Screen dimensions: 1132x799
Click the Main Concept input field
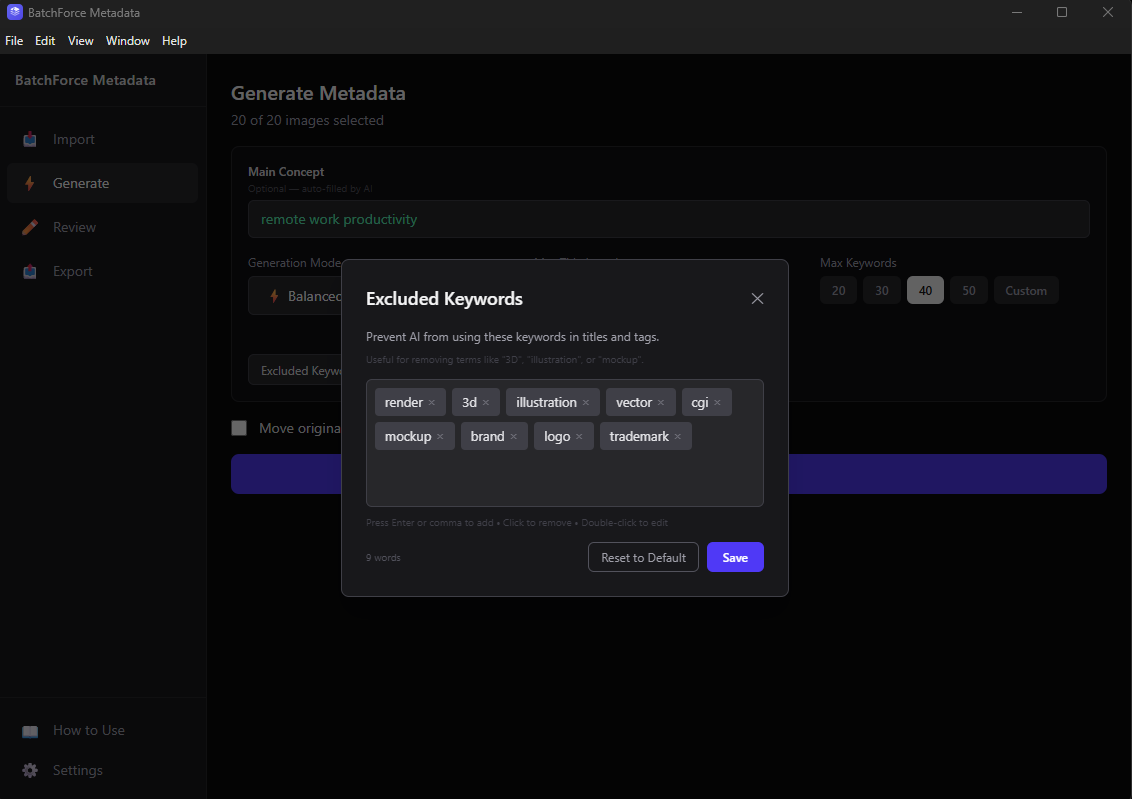tap(668, 219)
